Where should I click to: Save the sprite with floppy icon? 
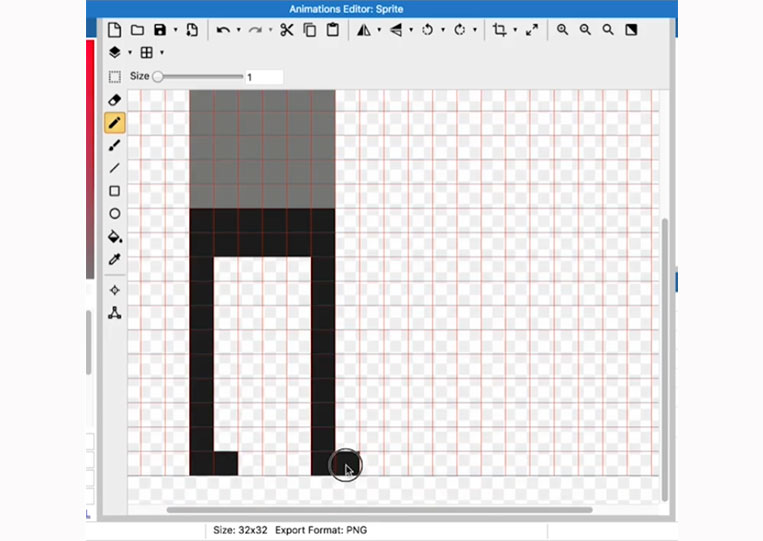(160, 30)
